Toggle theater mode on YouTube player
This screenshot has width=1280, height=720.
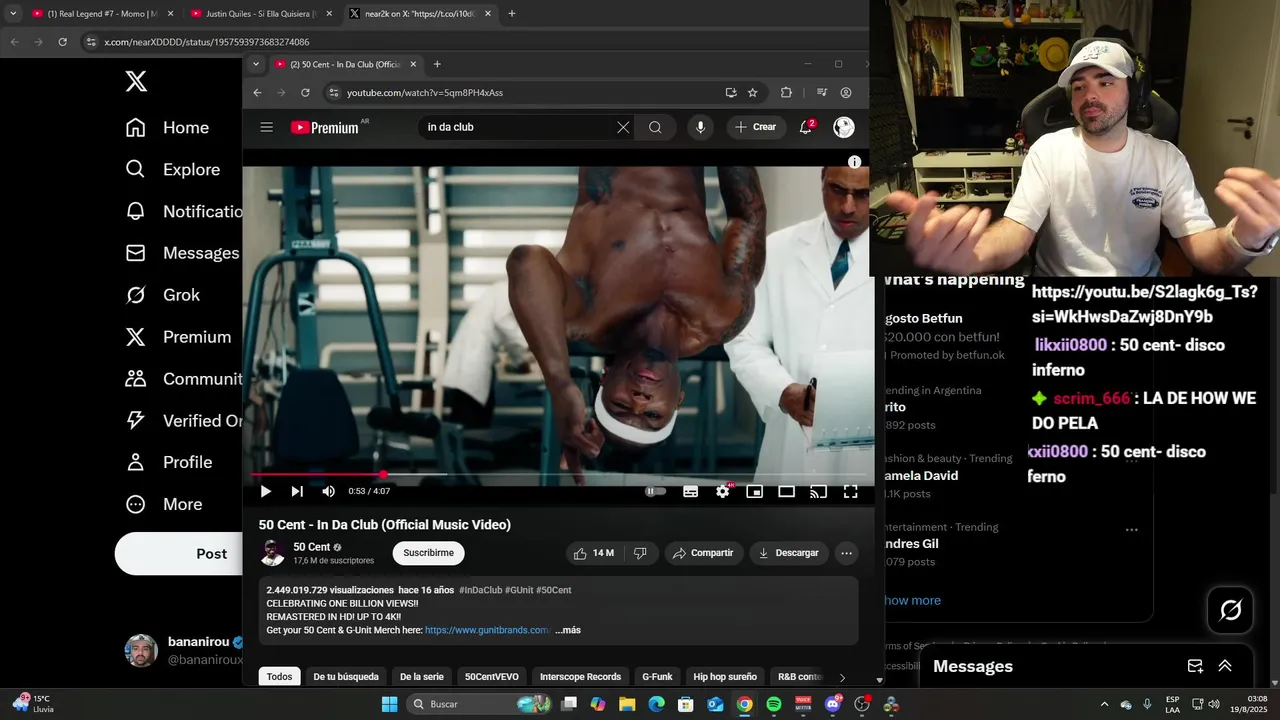pos(787,491)
